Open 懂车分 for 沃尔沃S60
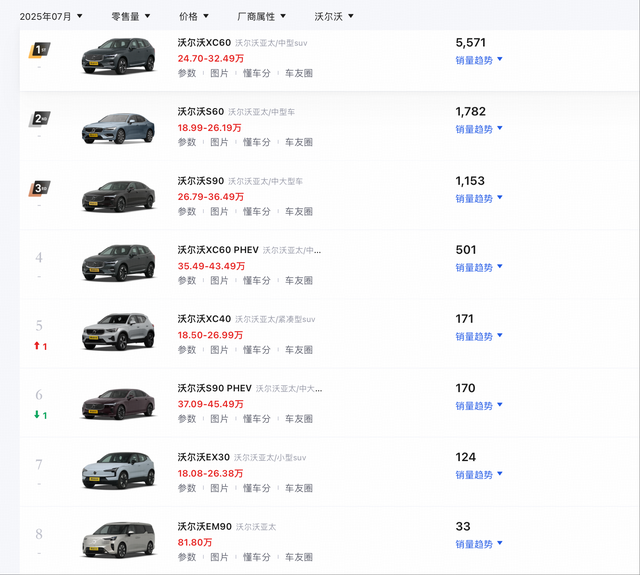 point(256,142)
